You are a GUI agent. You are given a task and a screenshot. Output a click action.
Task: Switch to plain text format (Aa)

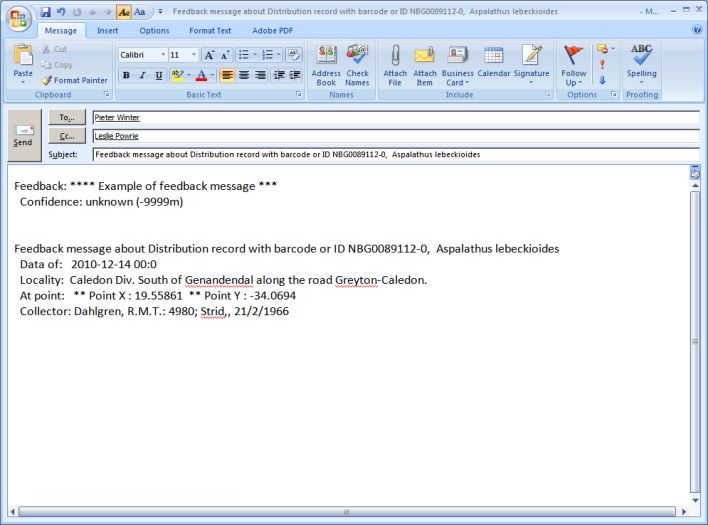[x=140, y=12]
